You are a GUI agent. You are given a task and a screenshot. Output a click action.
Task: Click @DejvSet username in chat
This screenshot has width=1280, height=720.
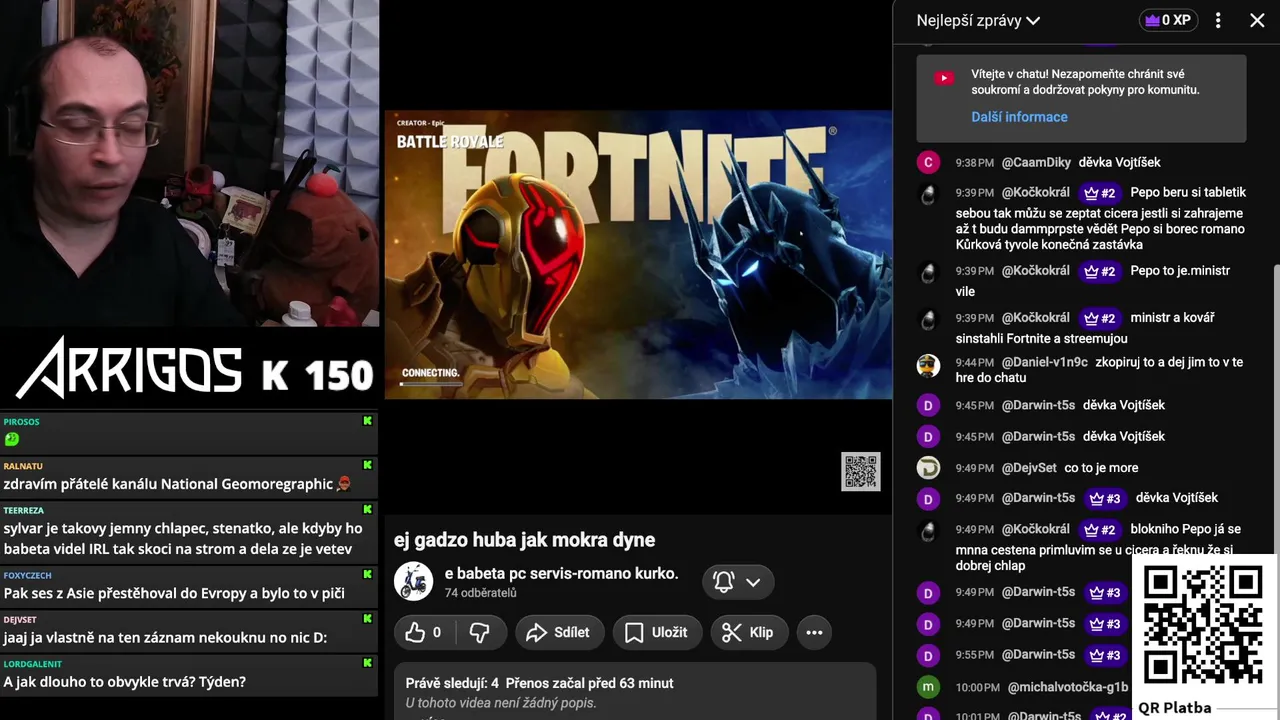tap(1029, 467)
